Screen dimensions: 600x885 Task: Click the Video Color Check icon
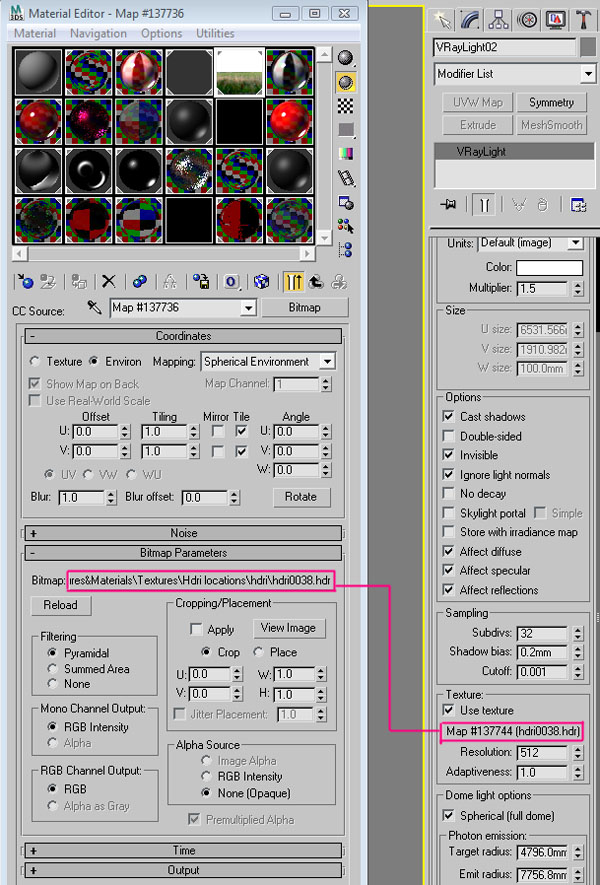click(345, 154)
